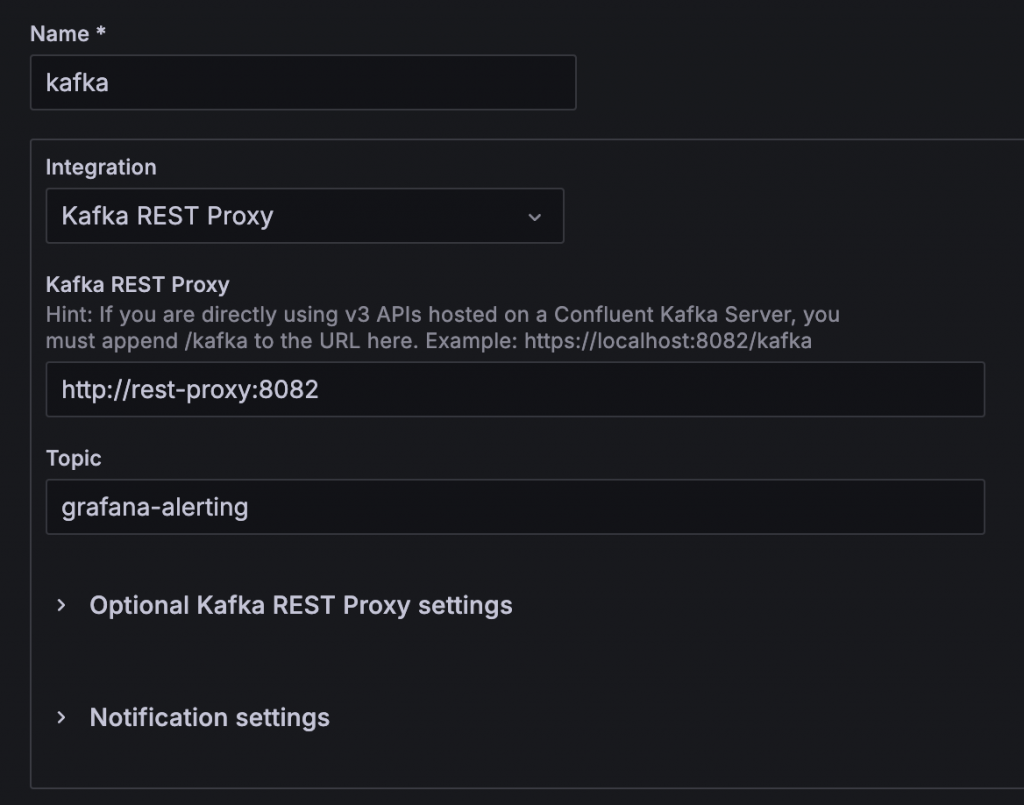Viewport: 1024px width, 805px height.
Task: Place cursor on the 'kafka' text in Name
Action: [x=77, y=82]
